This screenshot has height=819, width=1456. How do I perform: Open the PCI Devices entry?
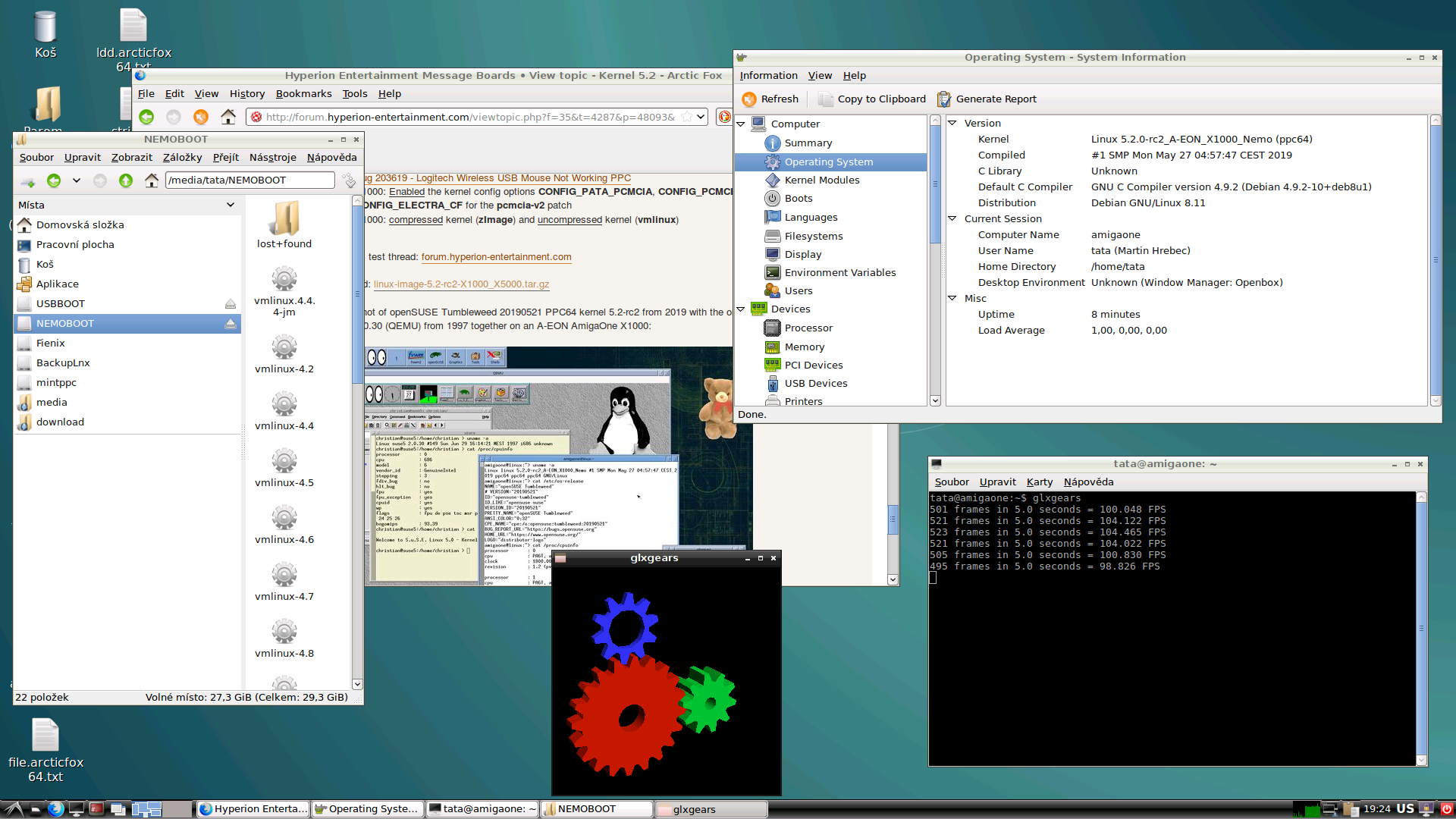click(x=813, y=366)
